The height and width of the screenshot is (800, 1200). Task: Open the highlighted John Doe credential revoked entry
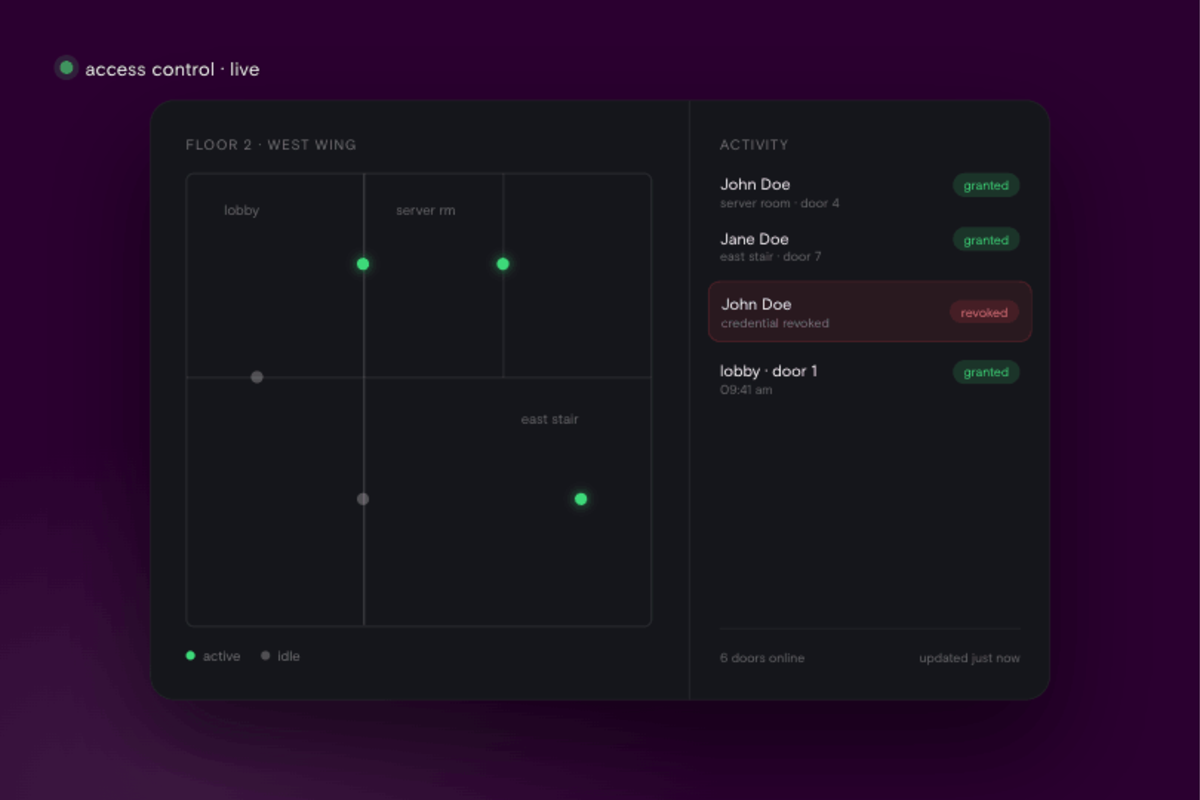(870, 312)
